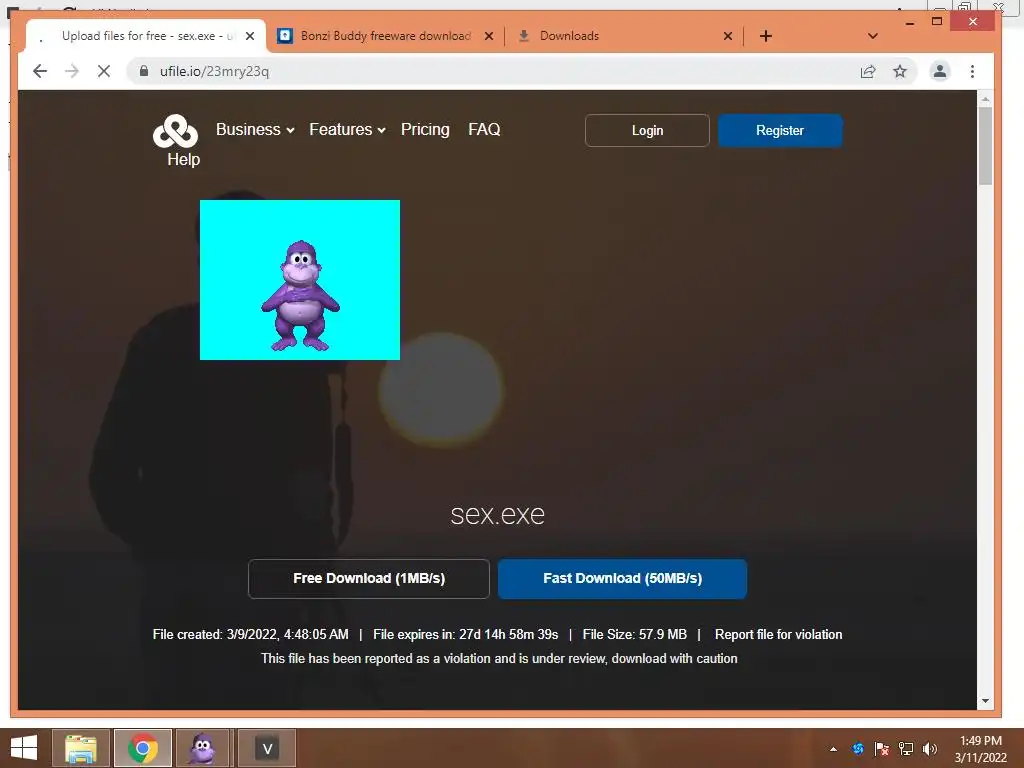Click the network tray icon

pos(906,749)
